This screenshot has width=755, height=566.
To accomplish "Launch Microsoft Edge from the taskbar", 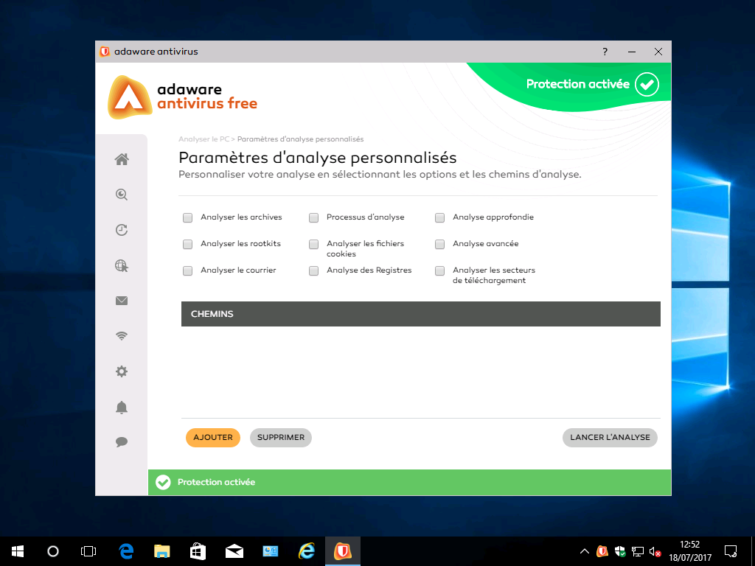I will (x=126, y=551).
